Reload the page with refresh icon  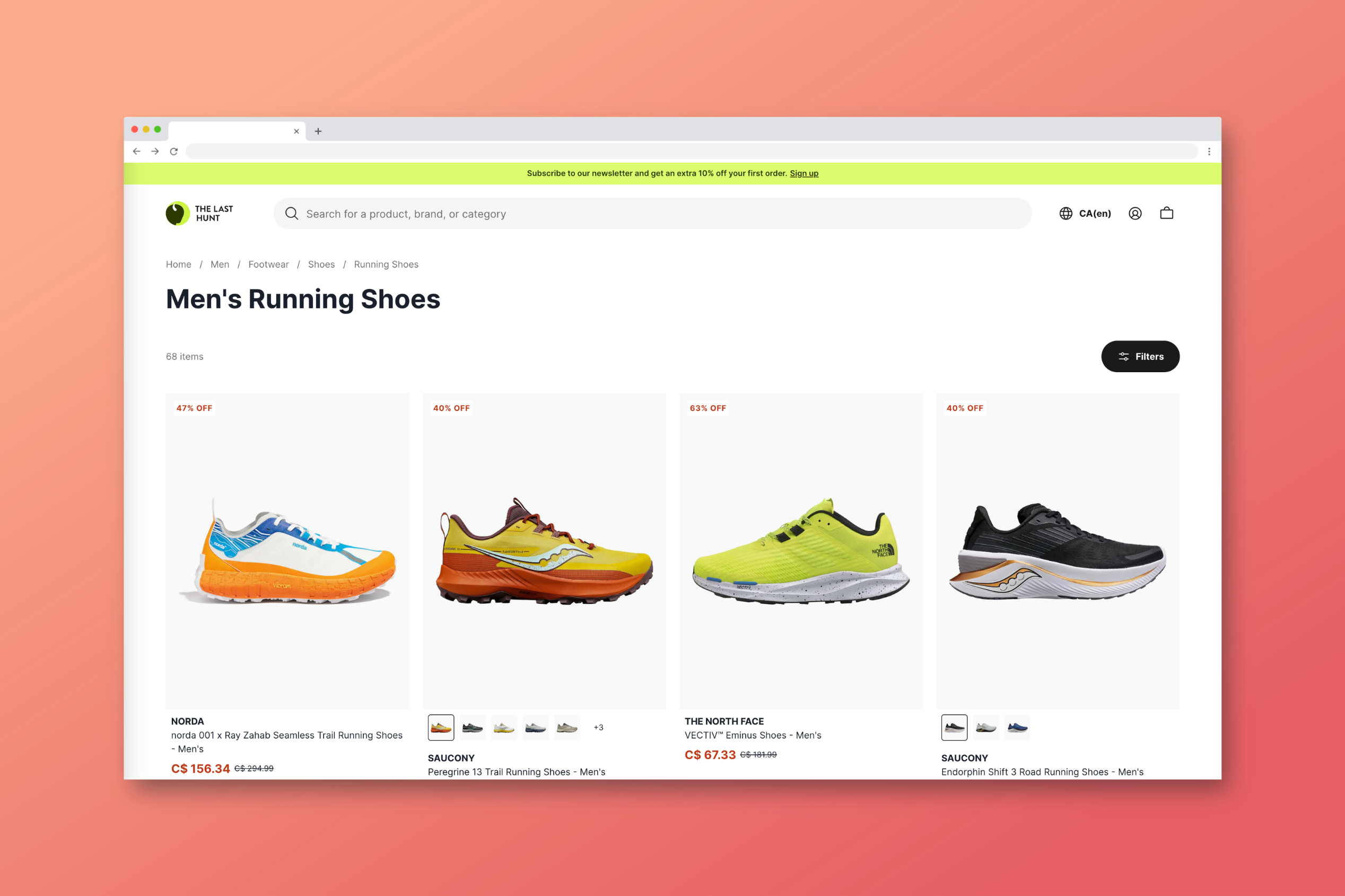174,152
